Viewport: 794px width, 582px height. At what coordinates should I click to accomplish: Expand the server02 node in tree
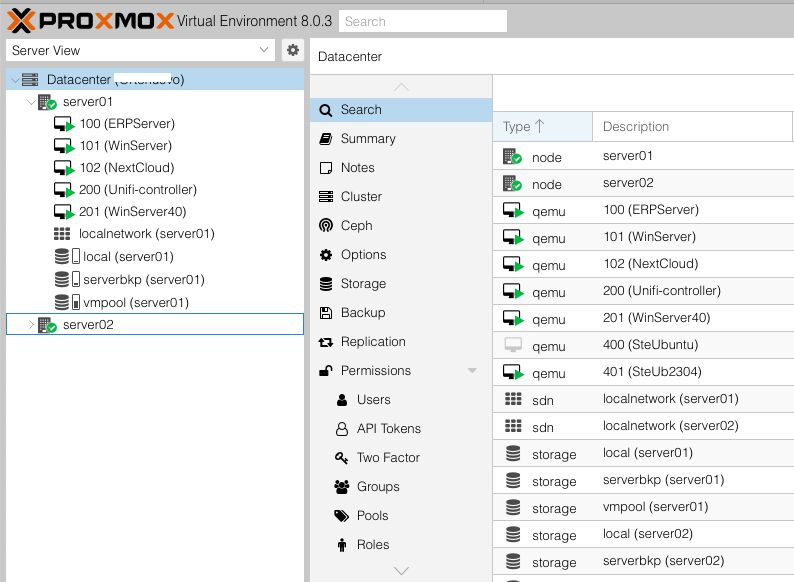tap(31, 325)
